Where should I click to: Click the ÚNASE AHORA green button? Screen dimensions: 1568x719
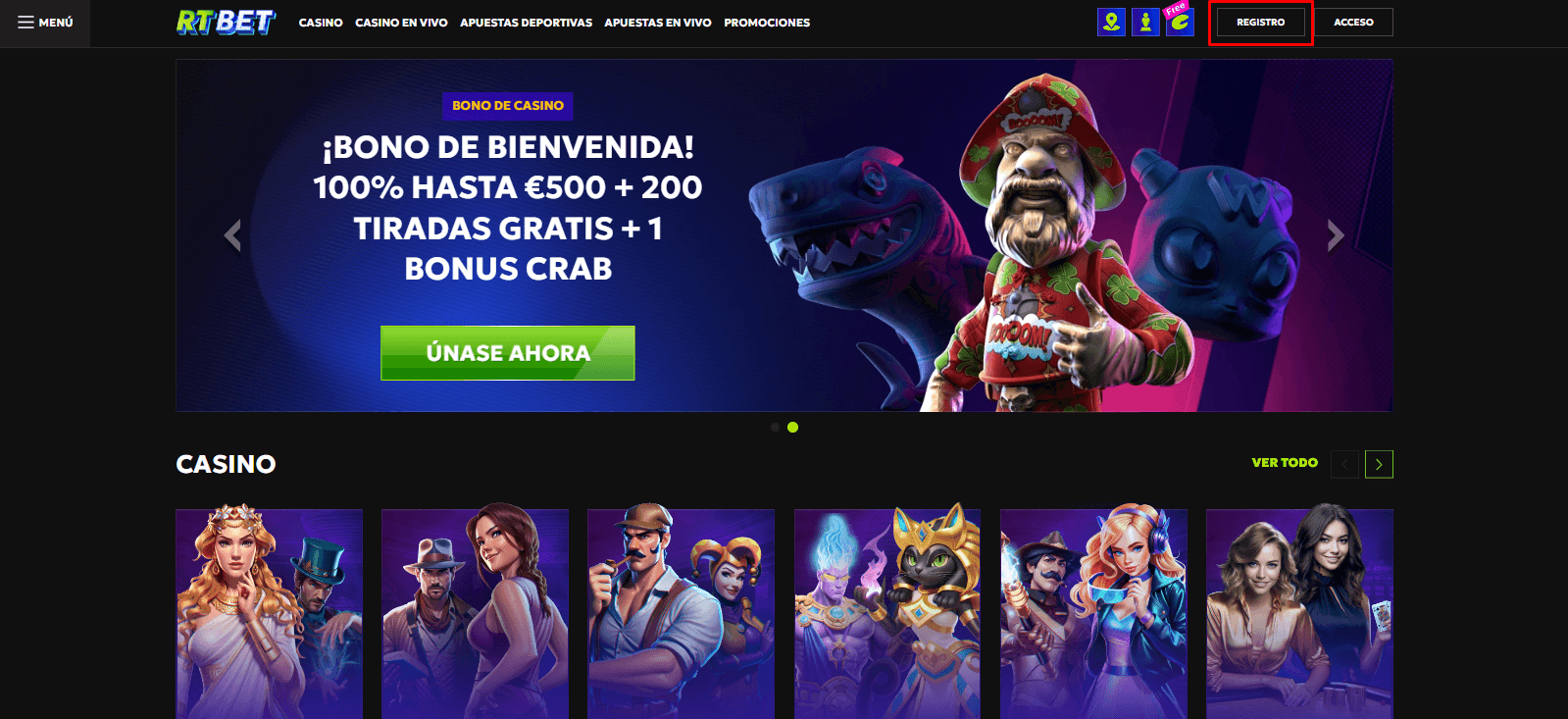[508, 353]
